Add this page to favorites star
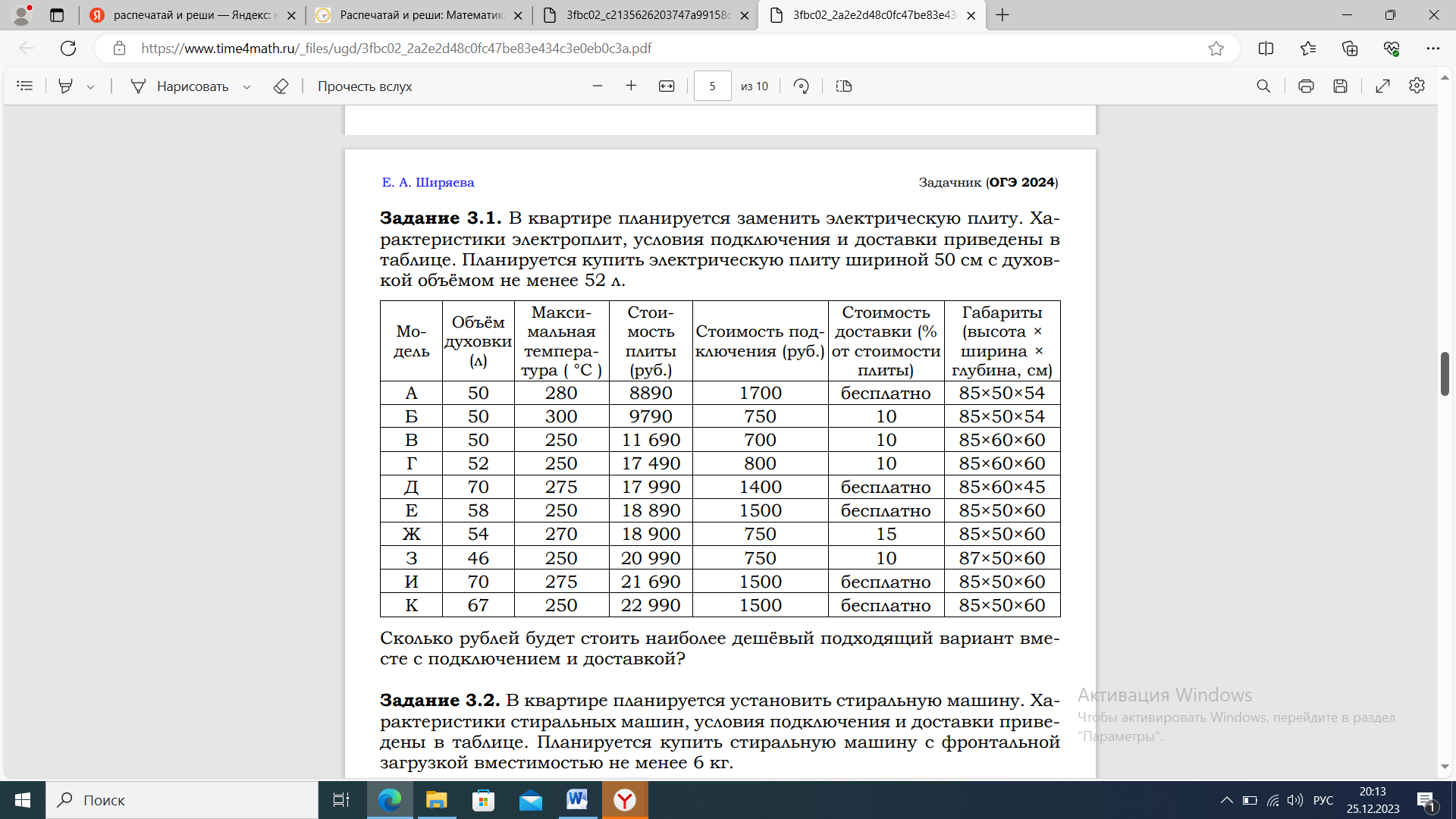Screen dimensions: 1456x819 coord(1216,49)
